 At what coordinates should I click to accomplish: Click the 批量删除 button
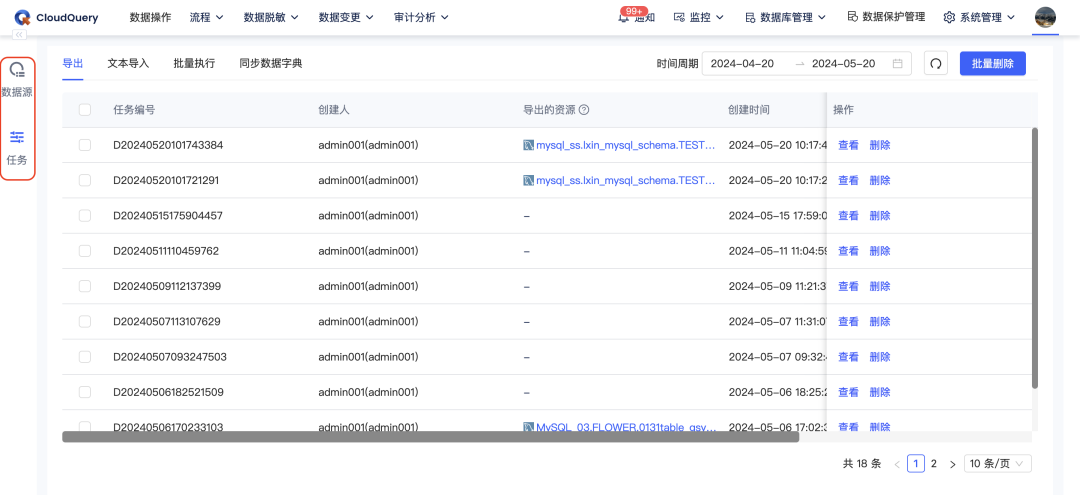[x=993, y=63]
